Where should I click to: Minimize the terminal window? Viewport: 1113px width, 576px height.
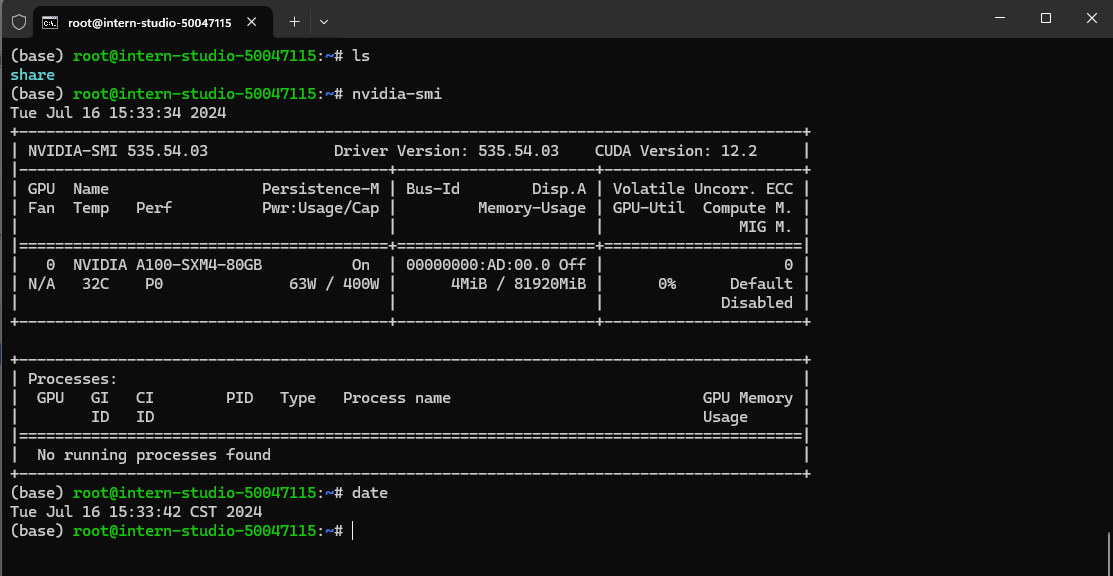pos(999,18)
